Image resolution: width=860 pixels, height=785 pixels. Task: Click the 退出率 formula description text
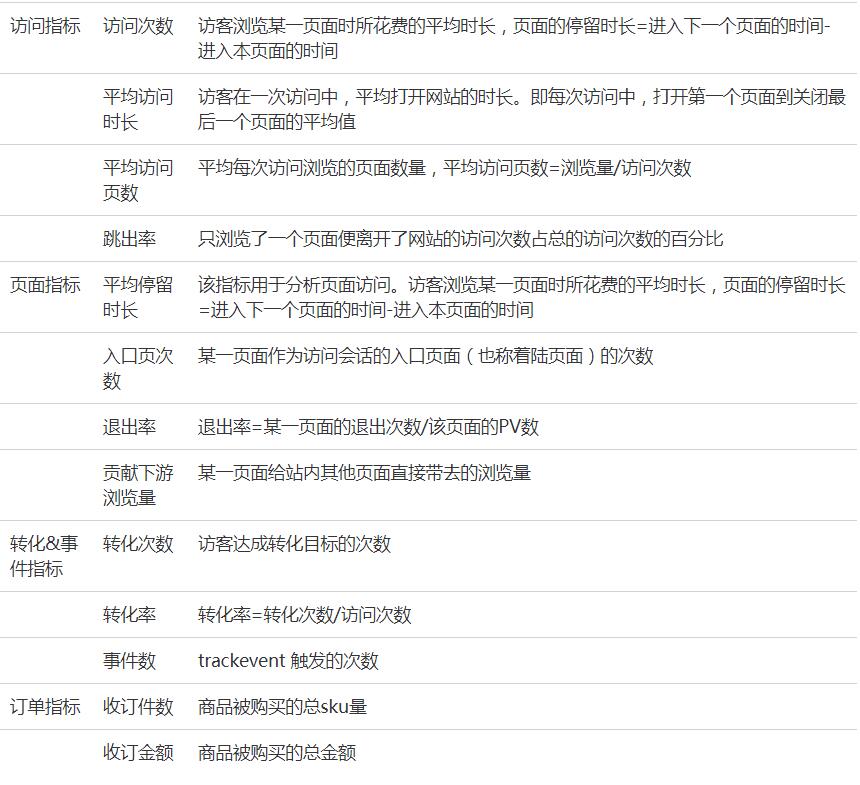coord(368,427)
